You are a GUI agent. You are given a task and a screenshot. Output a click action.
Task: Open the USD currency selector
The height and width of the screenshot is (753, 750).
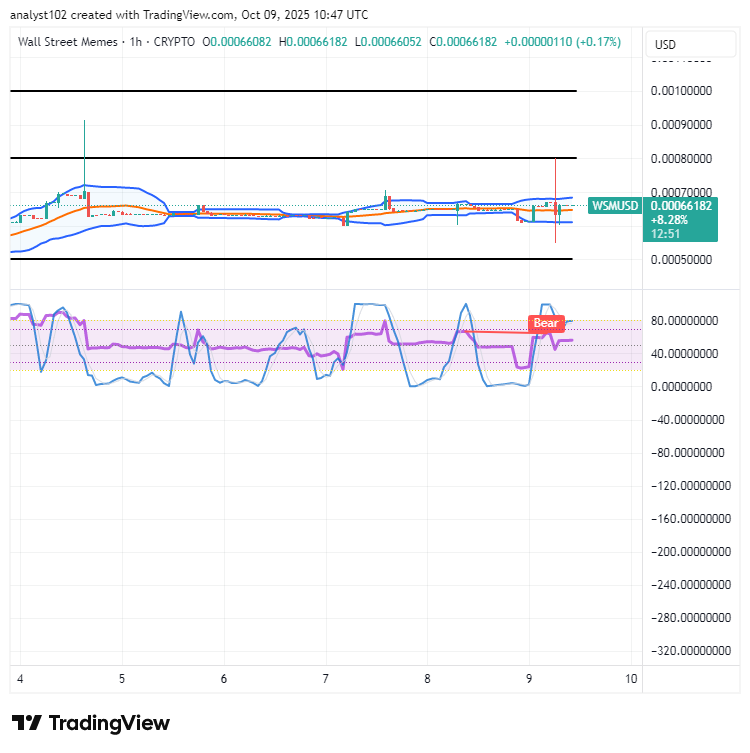[690, 45]
